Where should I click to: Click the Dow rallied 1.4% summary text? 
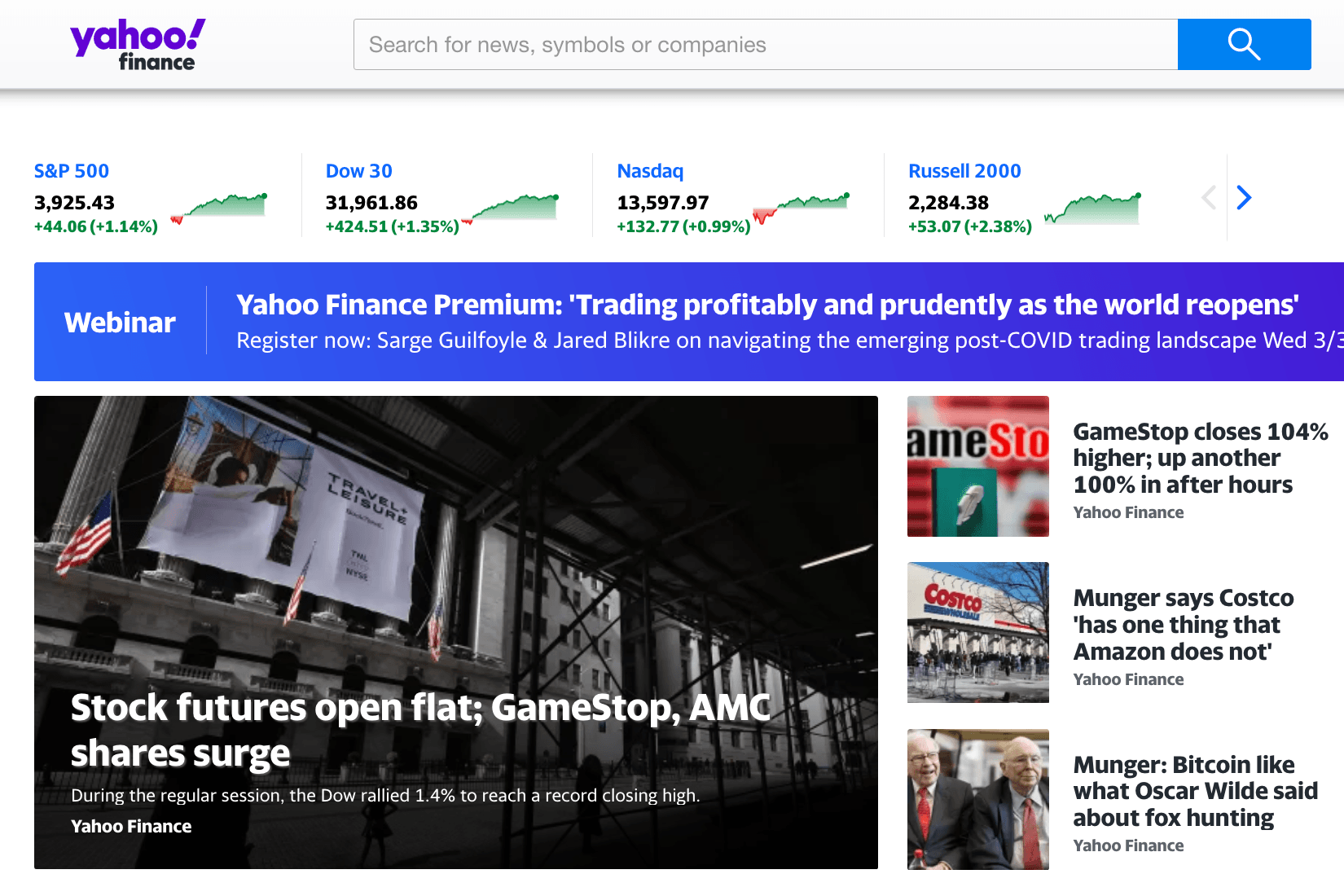(385, 796)
